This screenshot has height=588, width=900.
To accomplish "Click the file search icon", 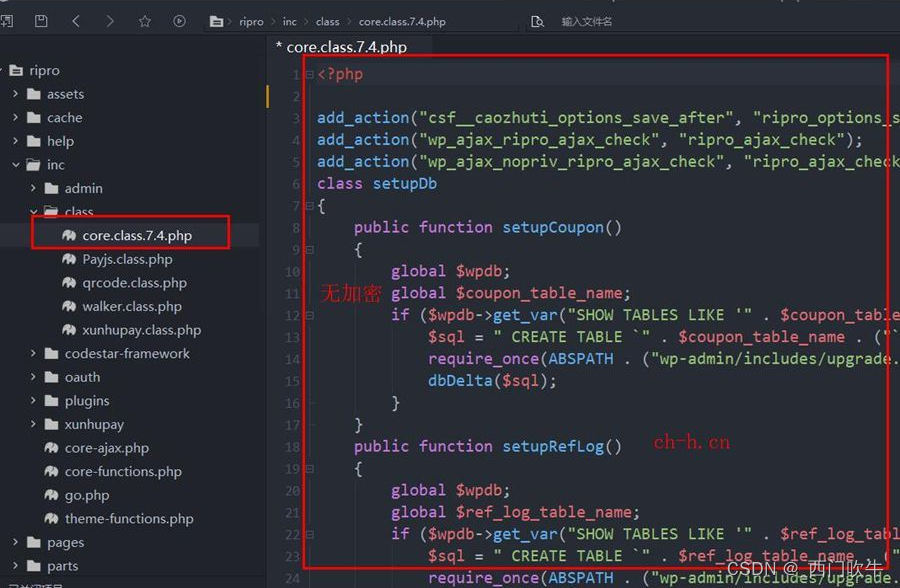I will click(x=537, y=22).
